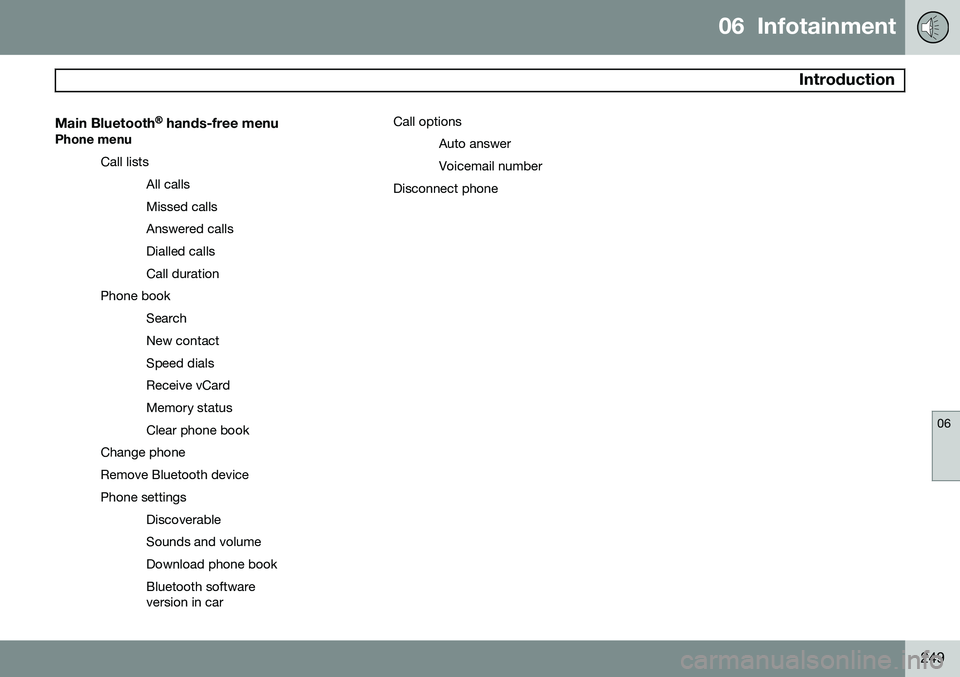This screenshot has width=960, height=677.
Task: Select Change phone menu item
Action: 143,452
